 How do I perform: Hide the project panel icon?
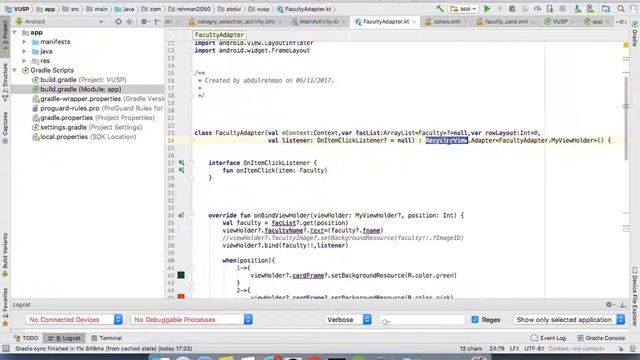coord(157,21)
